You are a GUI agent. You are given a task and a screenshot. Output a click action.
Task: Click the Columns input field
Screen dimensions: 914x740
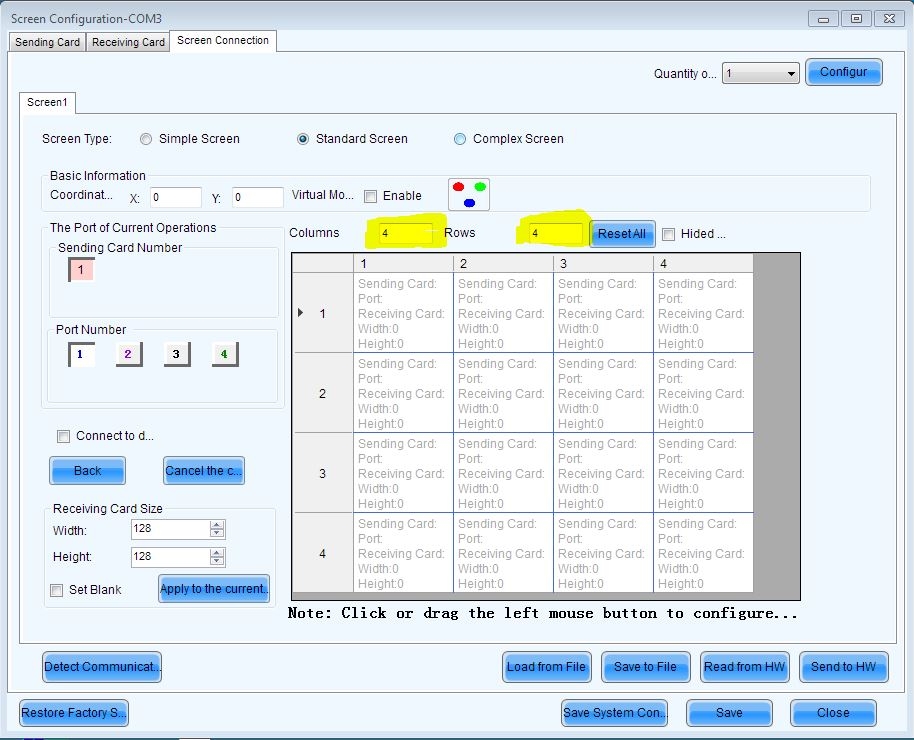click(405, 233)
